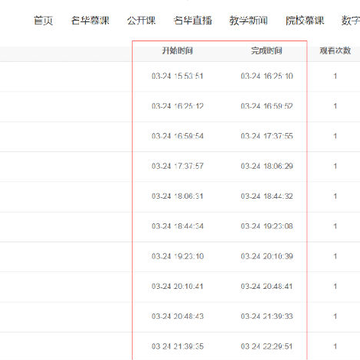
Task: Open the 公开课 navigation item
Action: pyautogui.click(x=141, y=21)
